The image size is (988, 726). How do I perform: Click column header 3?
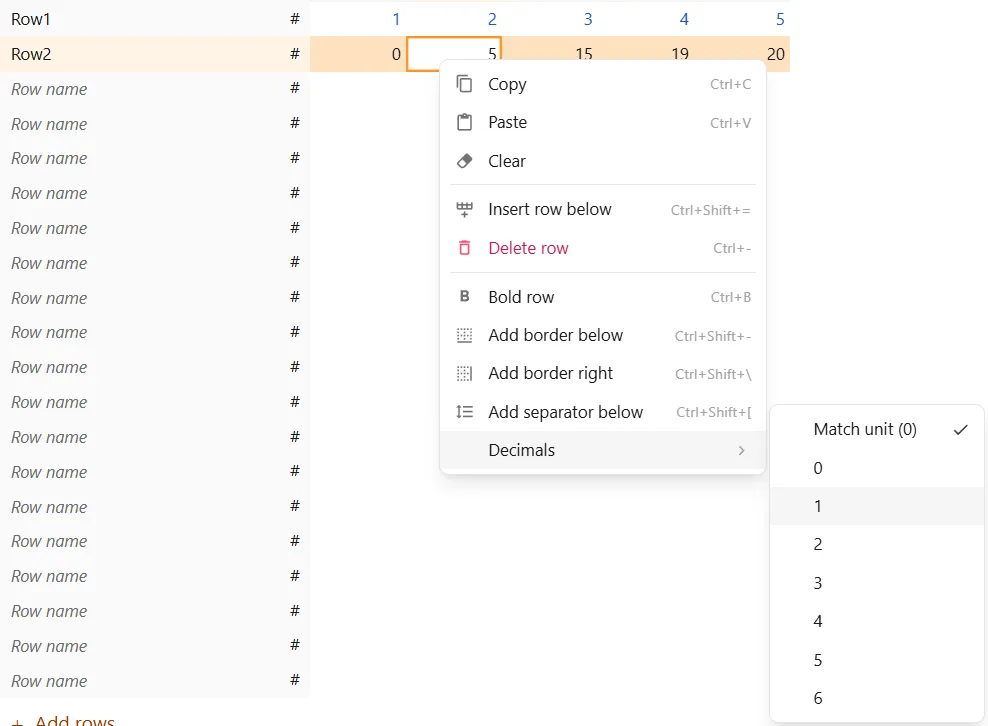point(588,19)
